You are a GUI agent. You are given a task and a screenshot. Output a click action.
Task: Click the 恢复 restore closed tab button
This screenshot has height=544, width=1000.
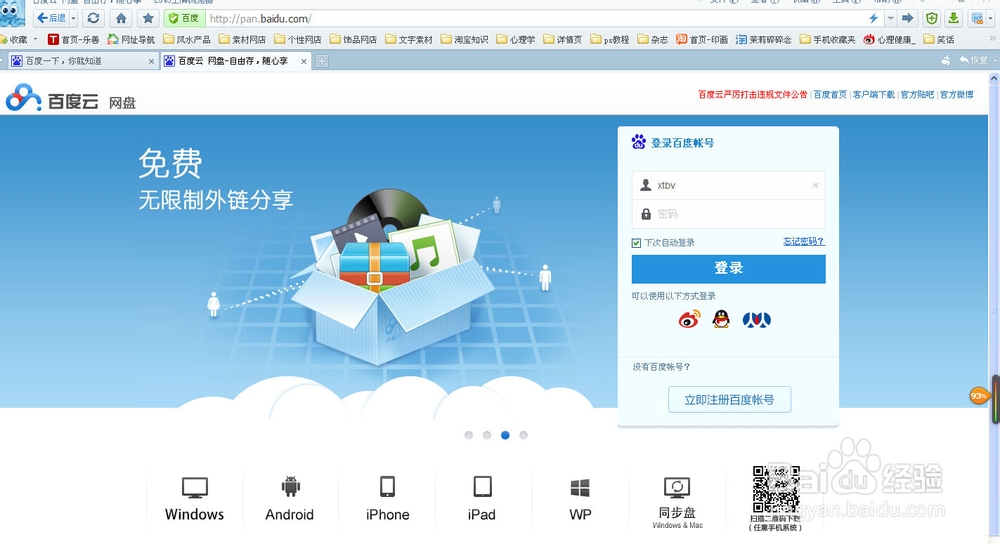click(x=973, y=61)
